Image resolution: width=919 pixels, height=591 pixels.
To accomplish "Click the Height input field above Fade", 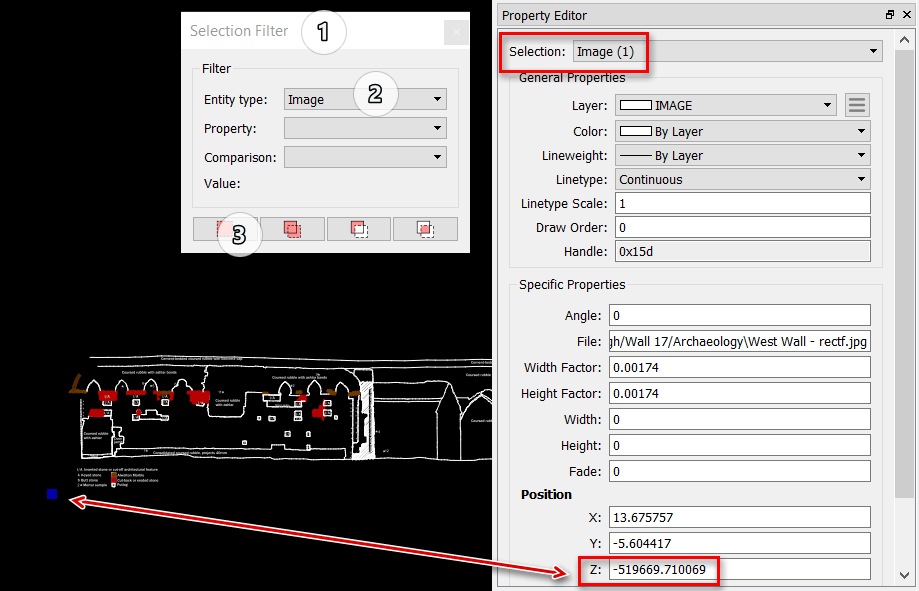I will point(740,446).
